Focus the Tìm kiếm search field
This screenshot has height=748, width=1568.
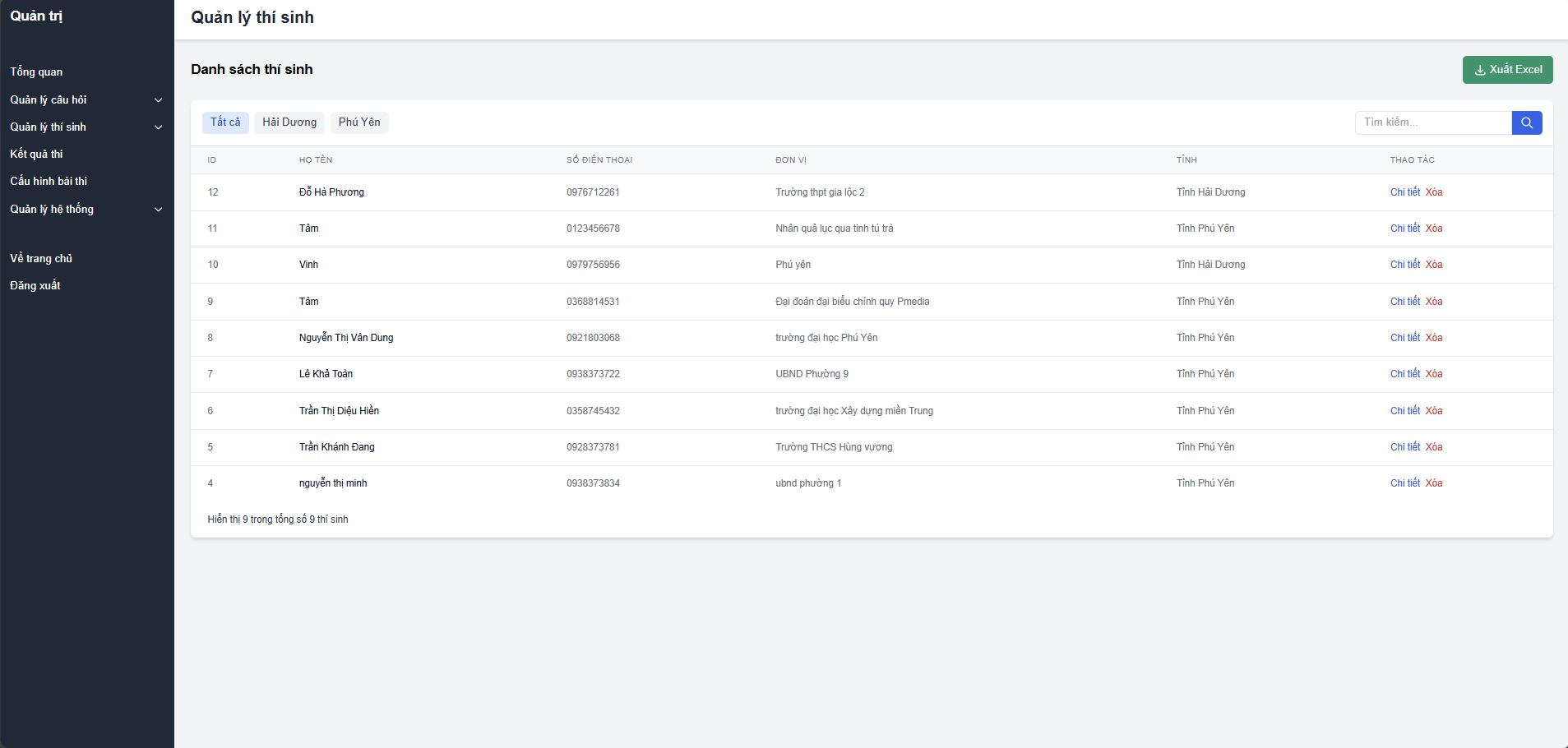(1432, 122)
